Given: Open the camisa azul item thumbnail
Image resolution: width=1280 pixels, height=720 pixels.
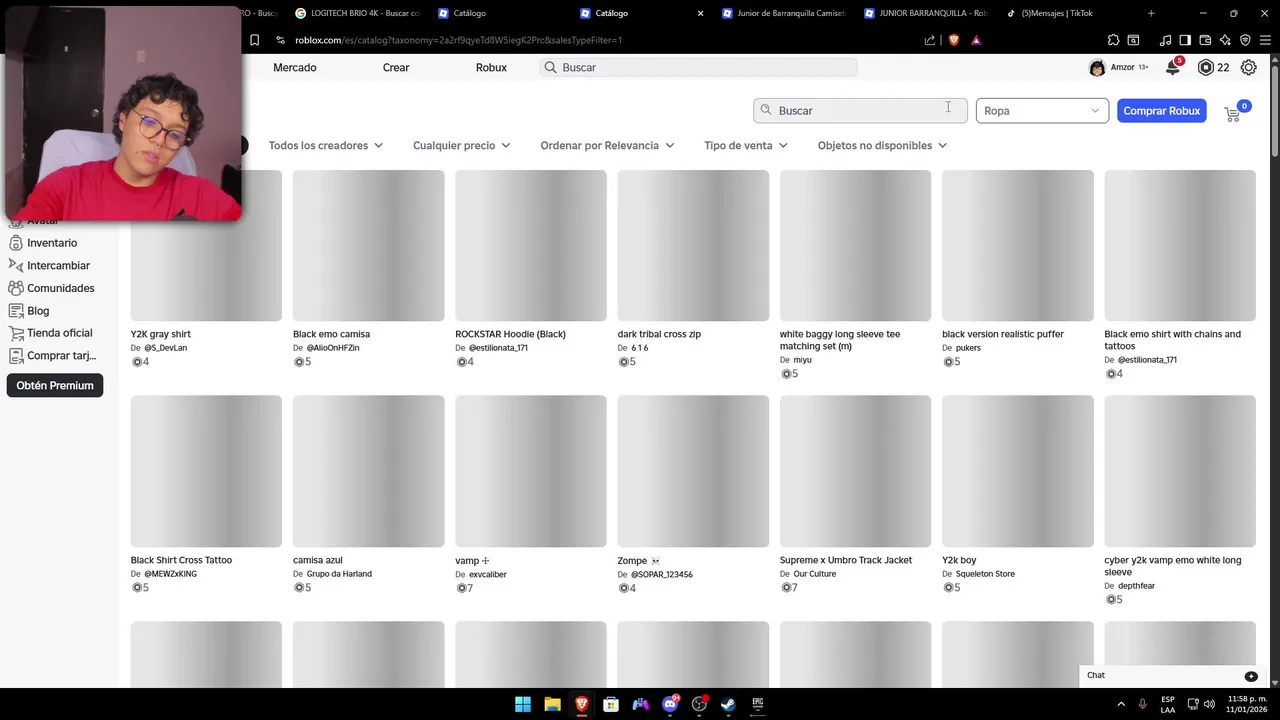Looking at the screenshot, I should click(x=368, y=471).
